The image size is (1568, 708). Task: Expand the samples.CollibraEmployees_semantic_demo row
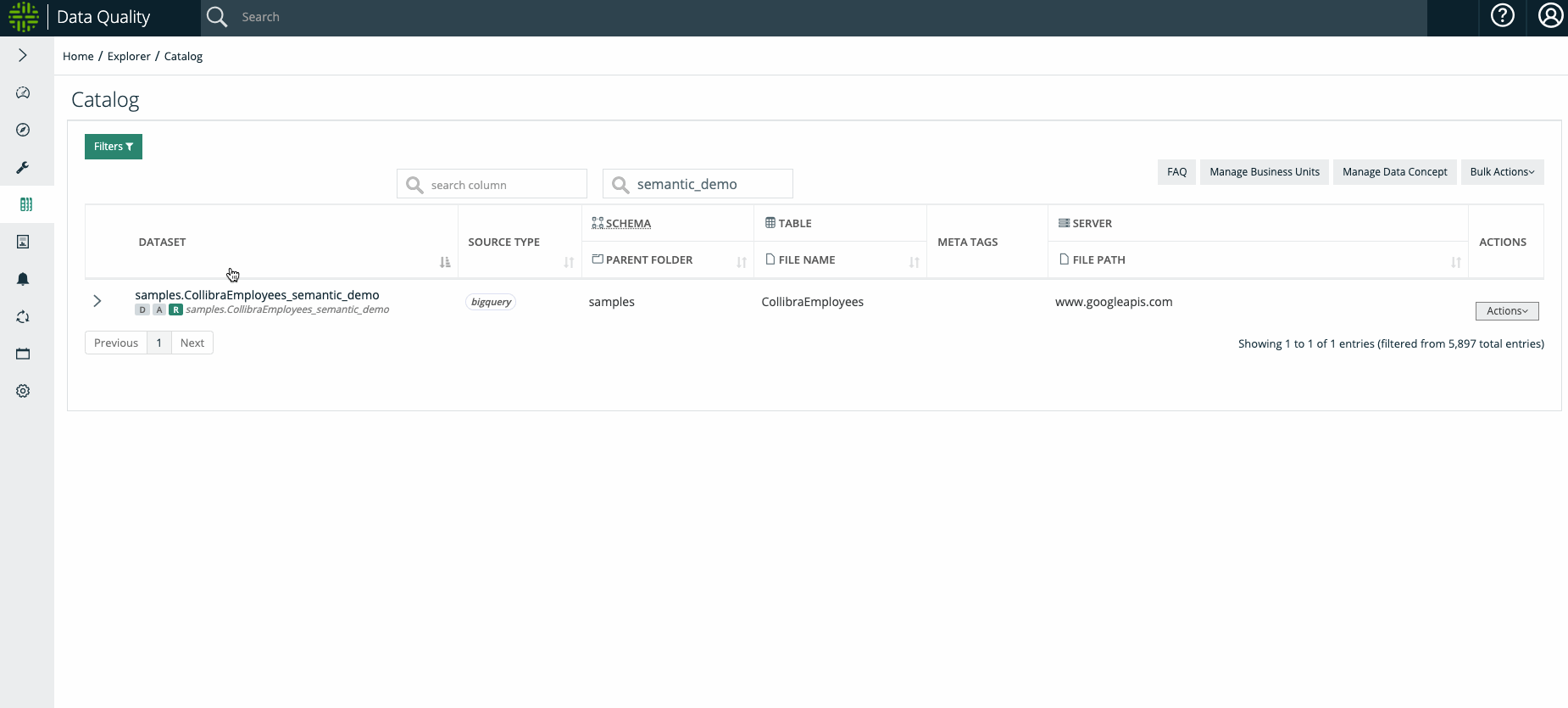point(97,301)
